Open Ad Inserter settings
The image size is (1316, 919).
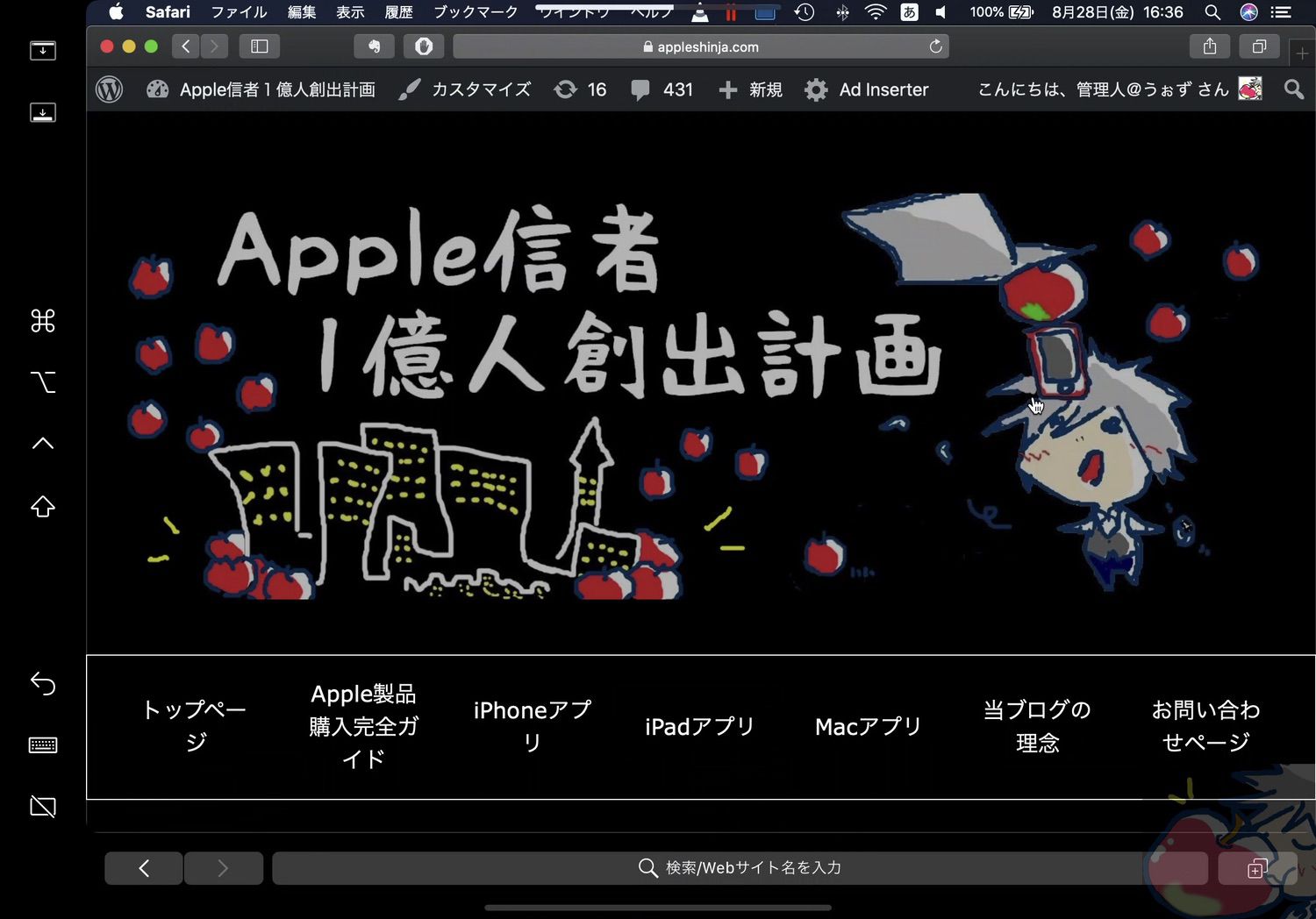point(867,89)
